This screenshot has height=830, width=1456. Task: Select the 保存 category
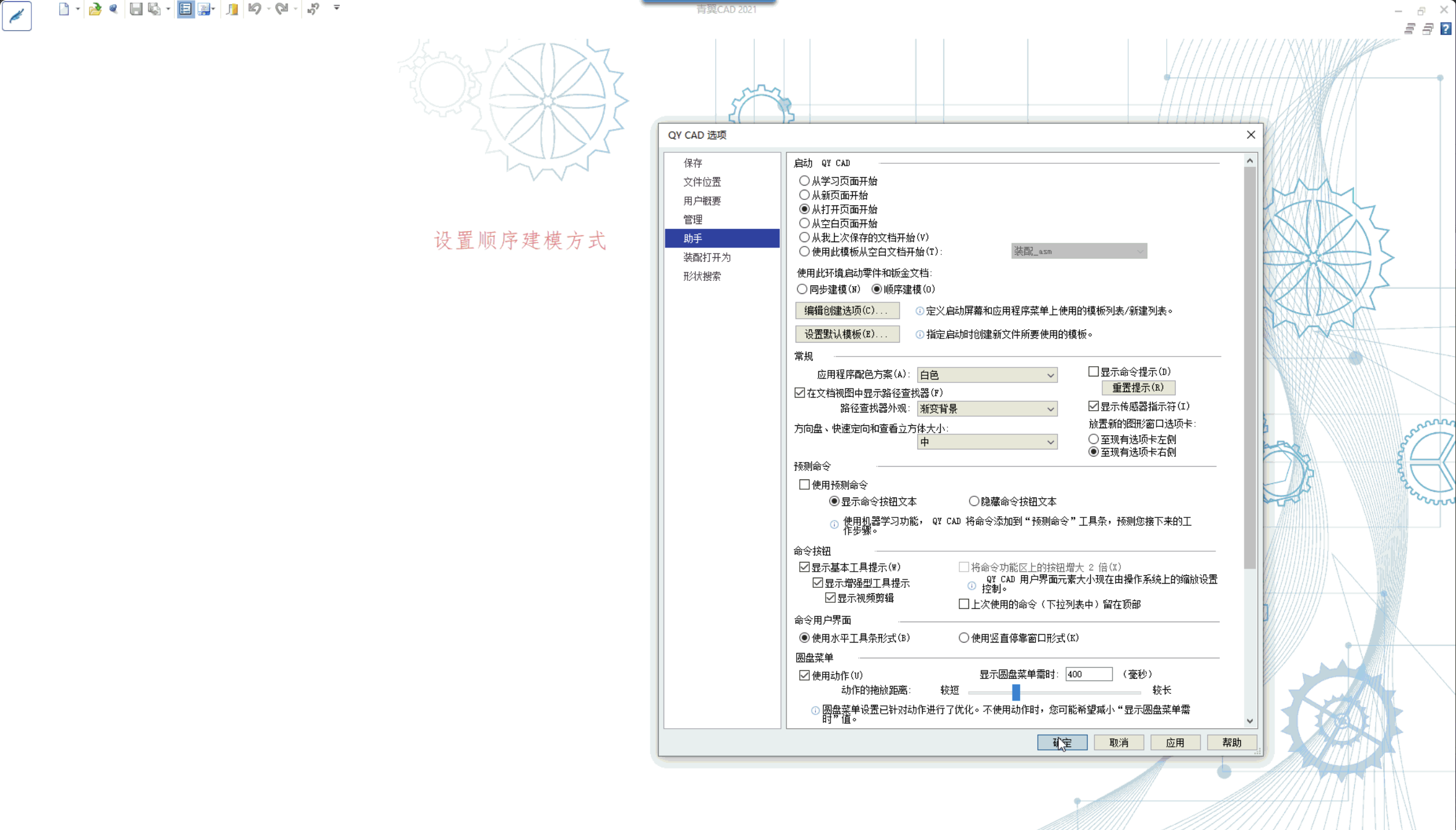722,163
